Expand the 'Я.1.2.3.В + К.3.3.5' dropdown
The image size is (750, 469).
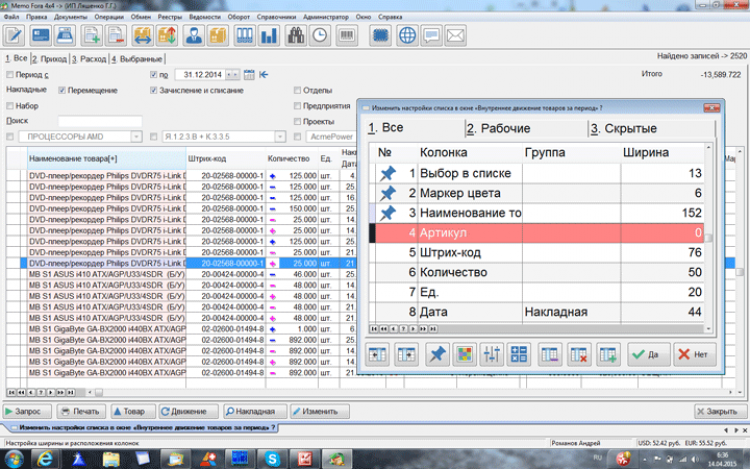(x=280, y=137)
